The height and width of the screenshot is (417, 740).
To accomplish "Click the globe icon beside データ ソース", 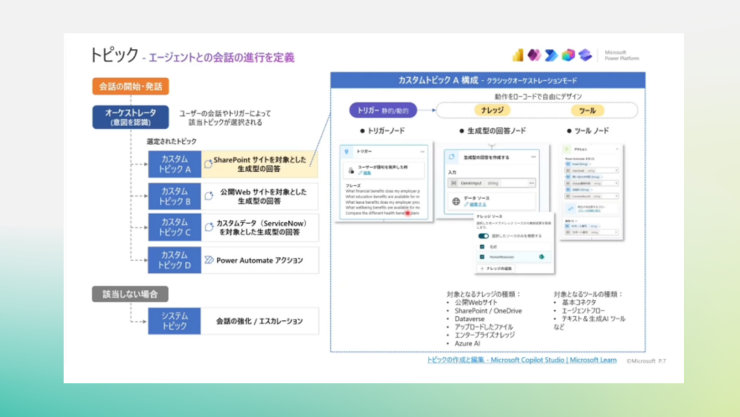I will 456,201.
